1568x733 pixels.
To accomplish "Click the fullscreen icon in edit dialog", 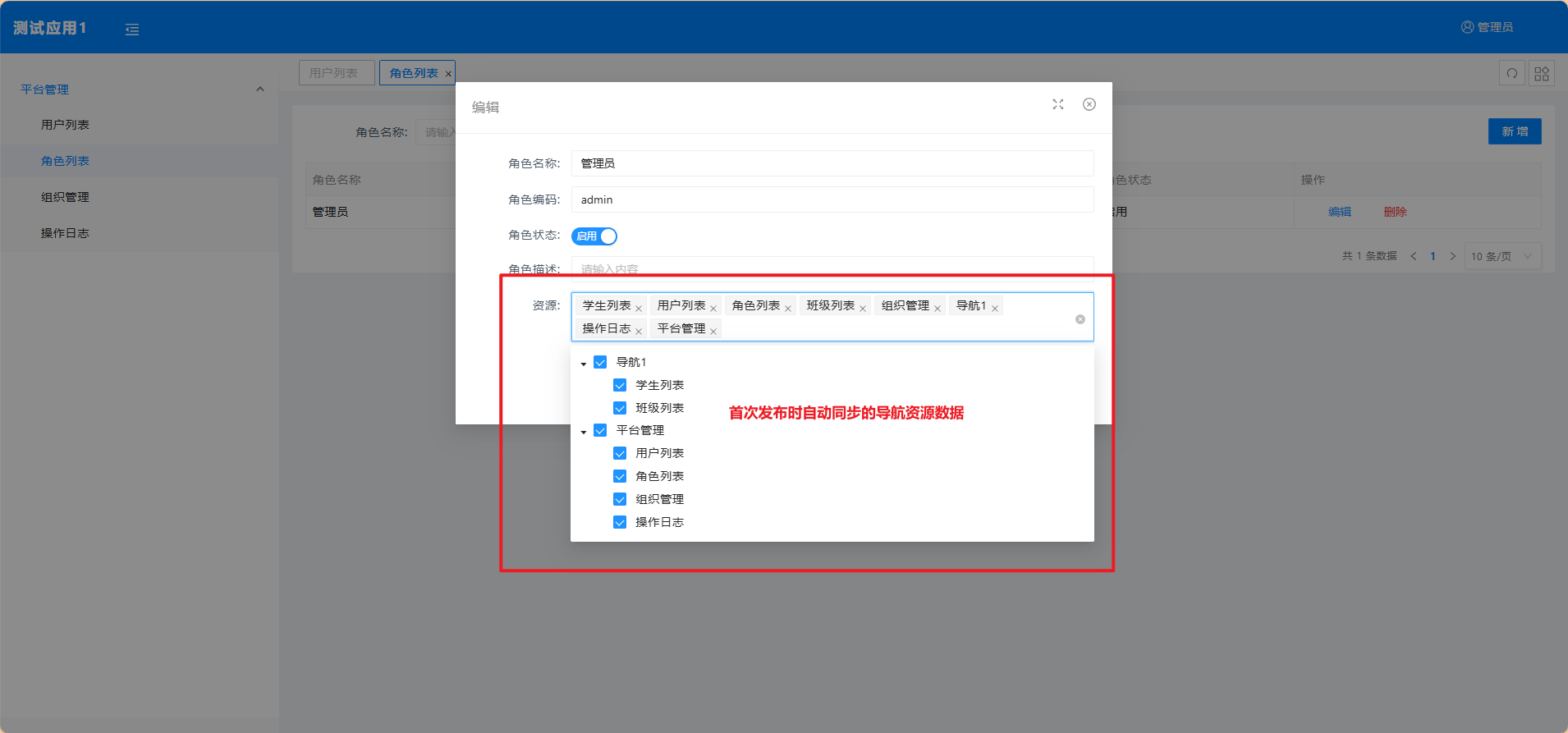I will (1057, 104).
